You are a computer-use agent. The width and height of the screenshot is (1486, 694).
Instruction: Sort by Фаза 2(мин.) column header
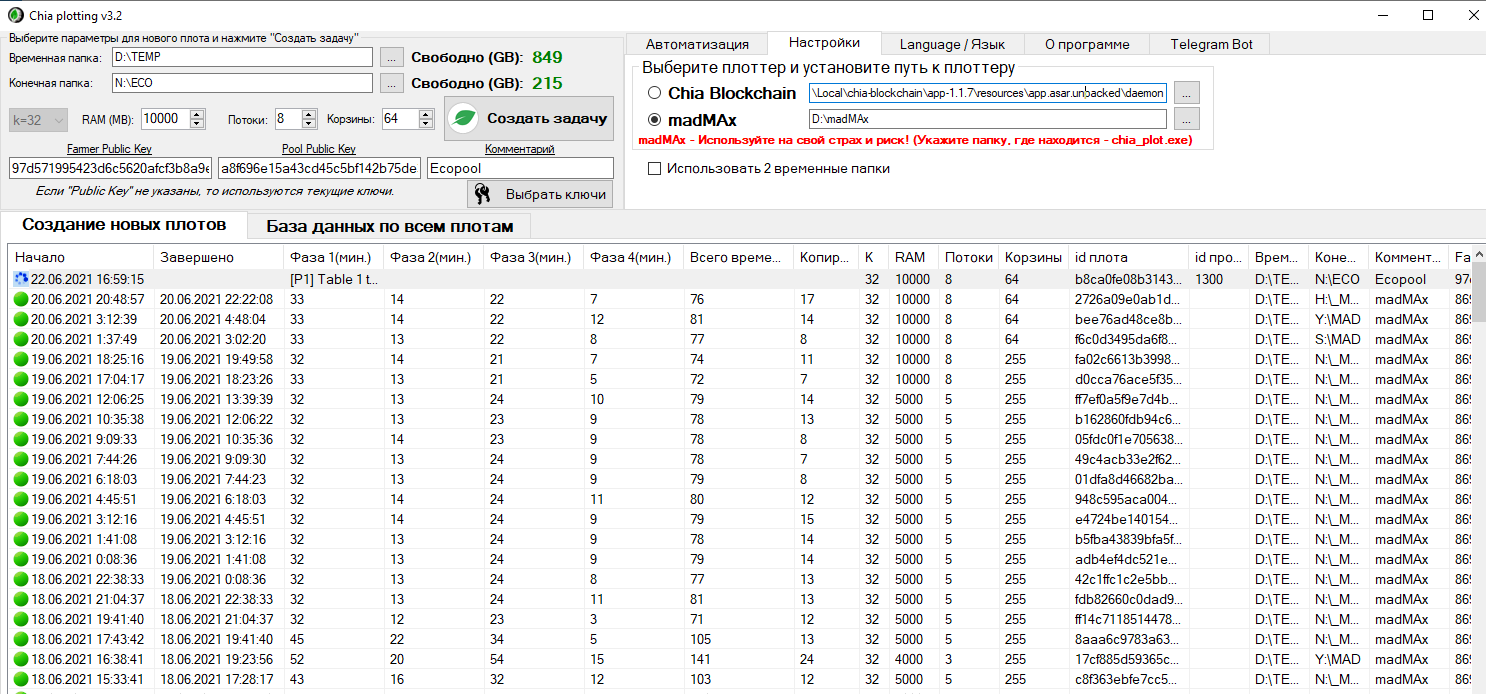tap(433, 257)
